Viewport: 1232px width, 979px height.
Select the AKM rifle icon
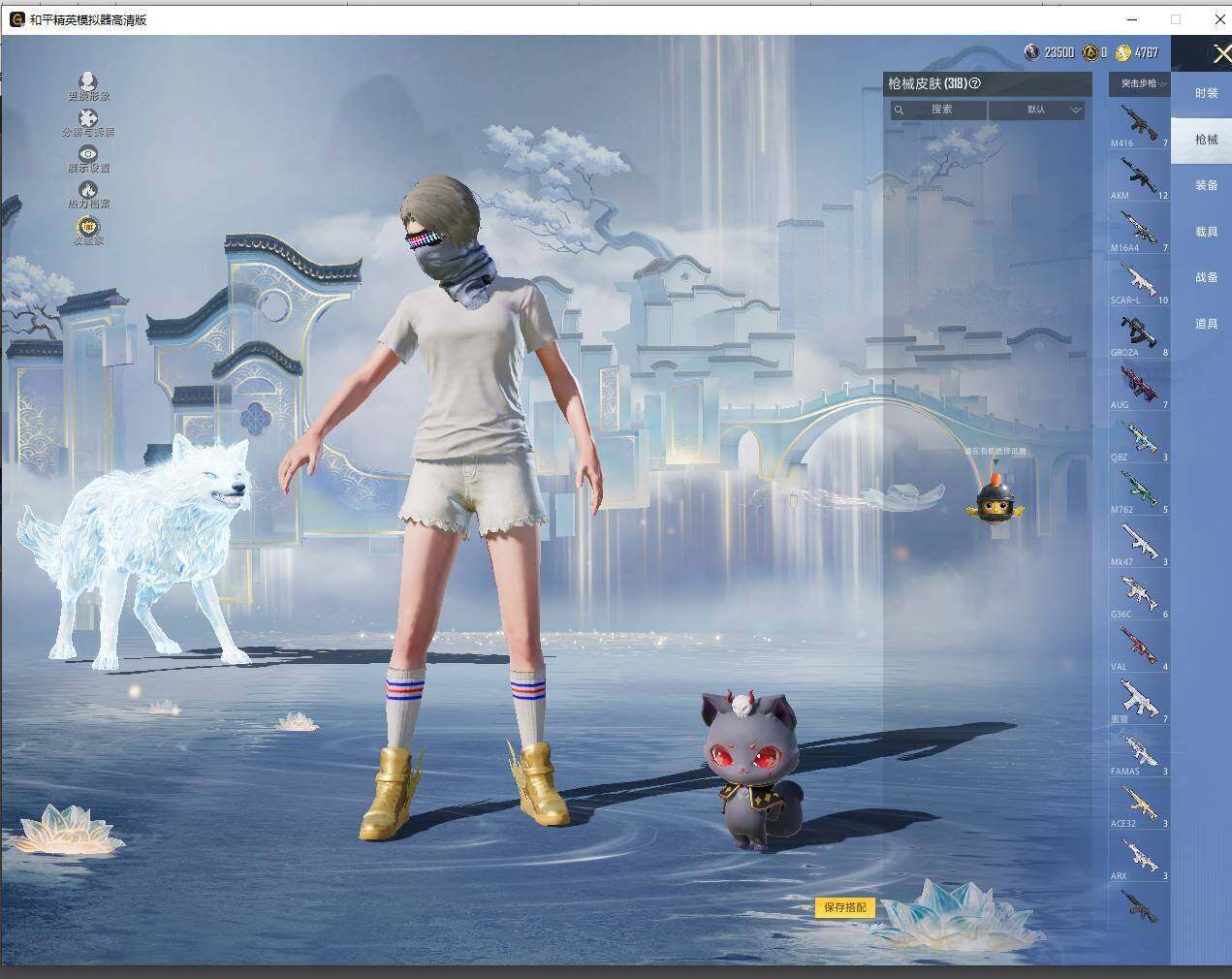point(1139,176)
